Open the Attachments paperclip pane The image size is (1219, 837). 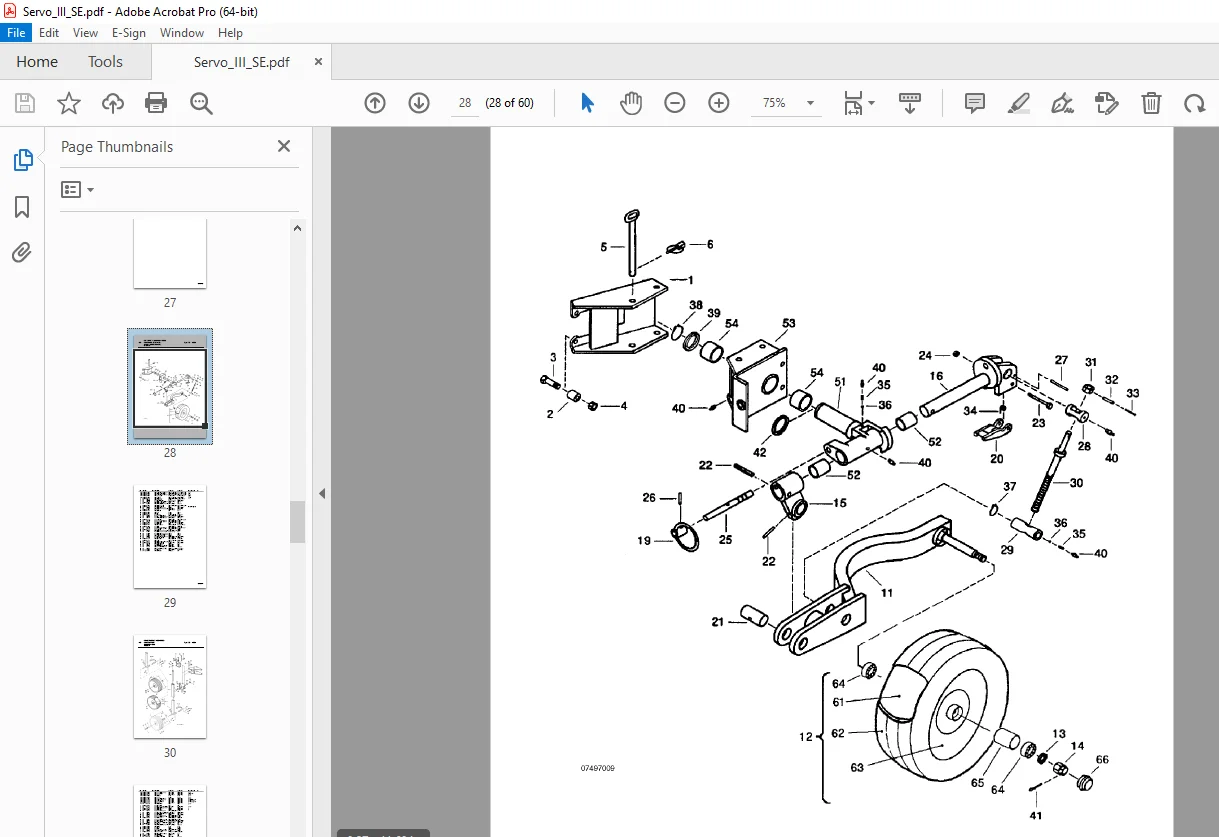(x=22, y=252)
